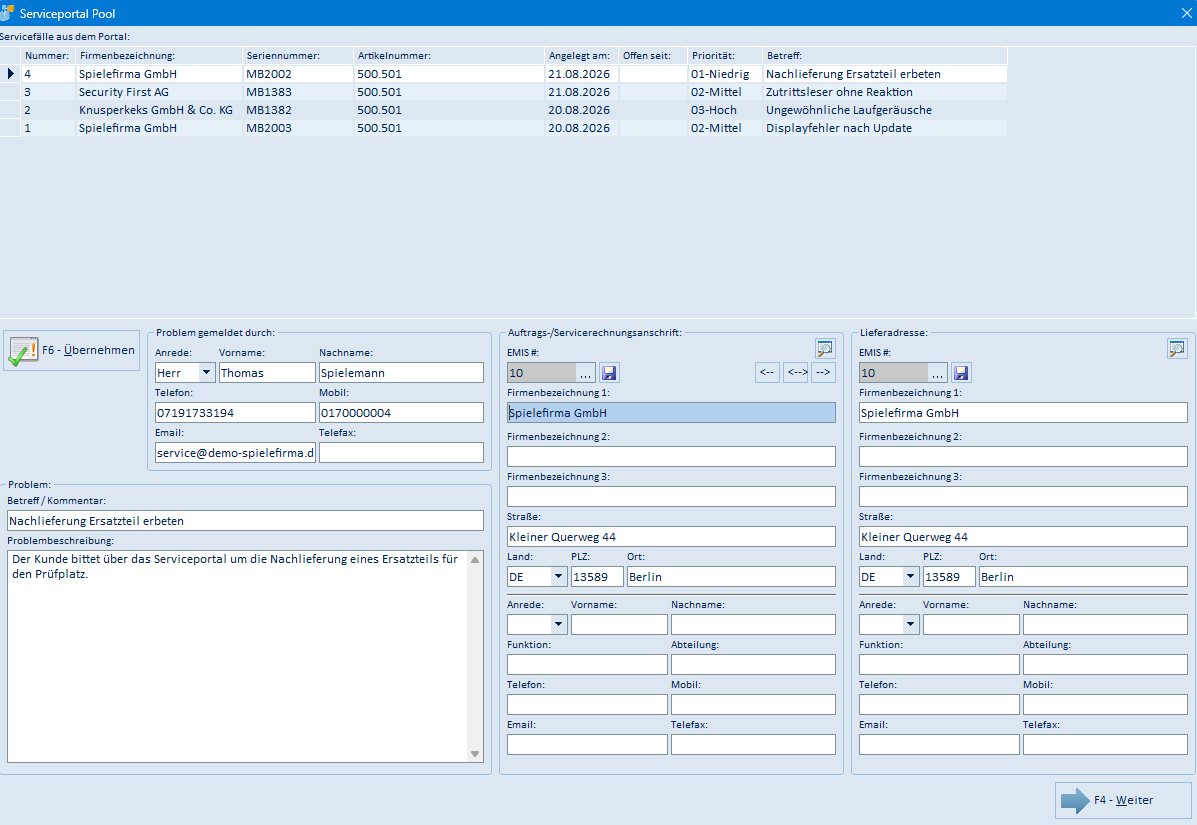1197x825 pixels.
Task: Click Firmenbezeichnung 1 field in Lieferadresse
Action: tap(1023, 412)
